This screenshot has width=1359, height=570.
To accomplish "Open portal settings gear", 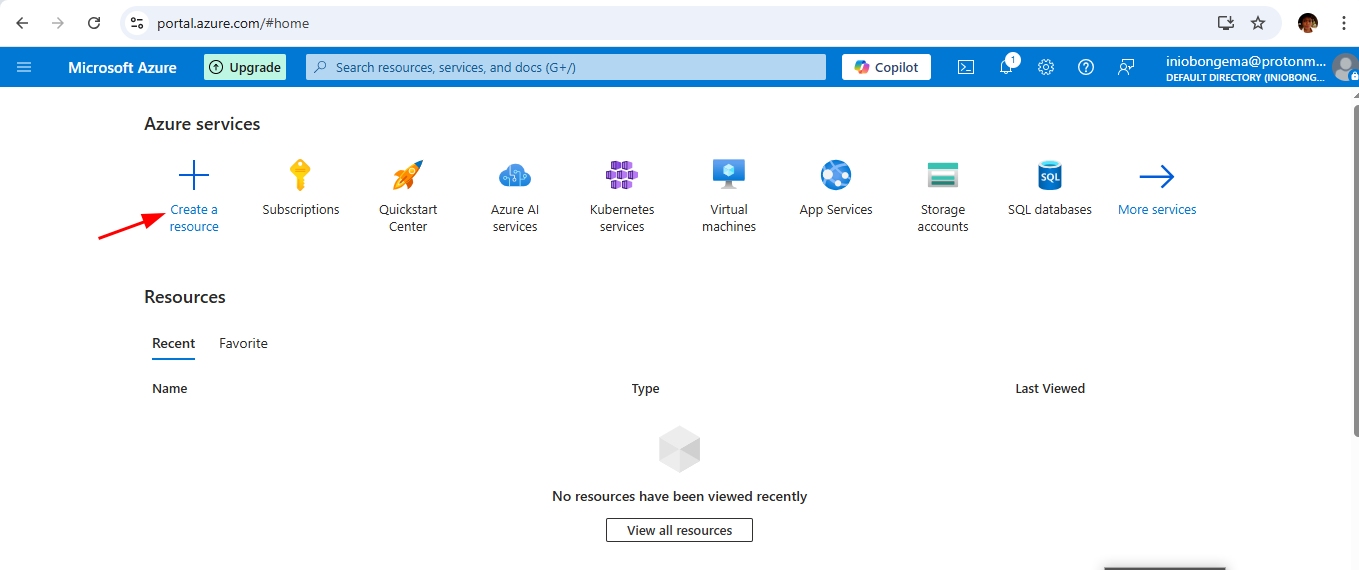I will tap(1046, 67).
